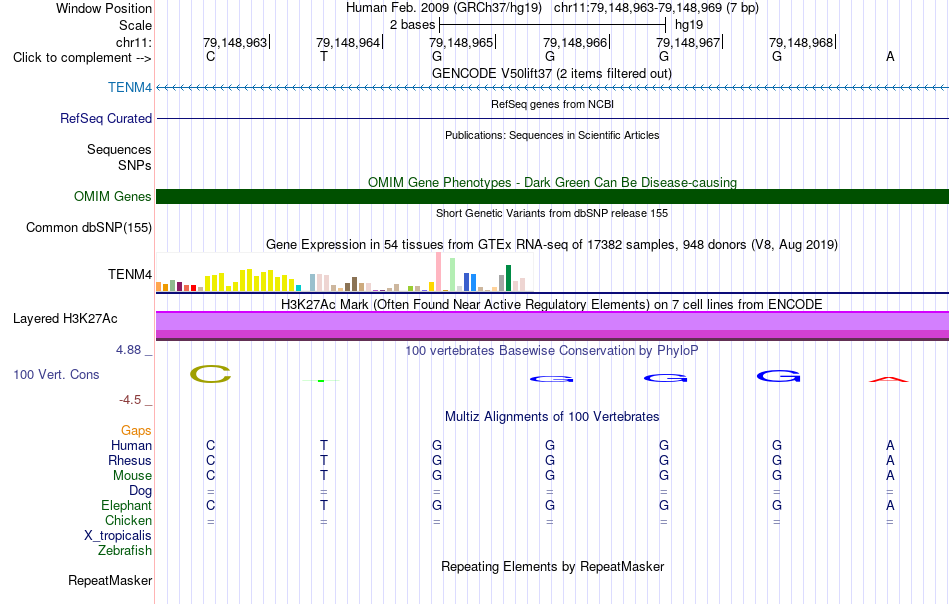Click the Elephant alignment row label
The height and width of the screenshot is (604, 950).
127,505
